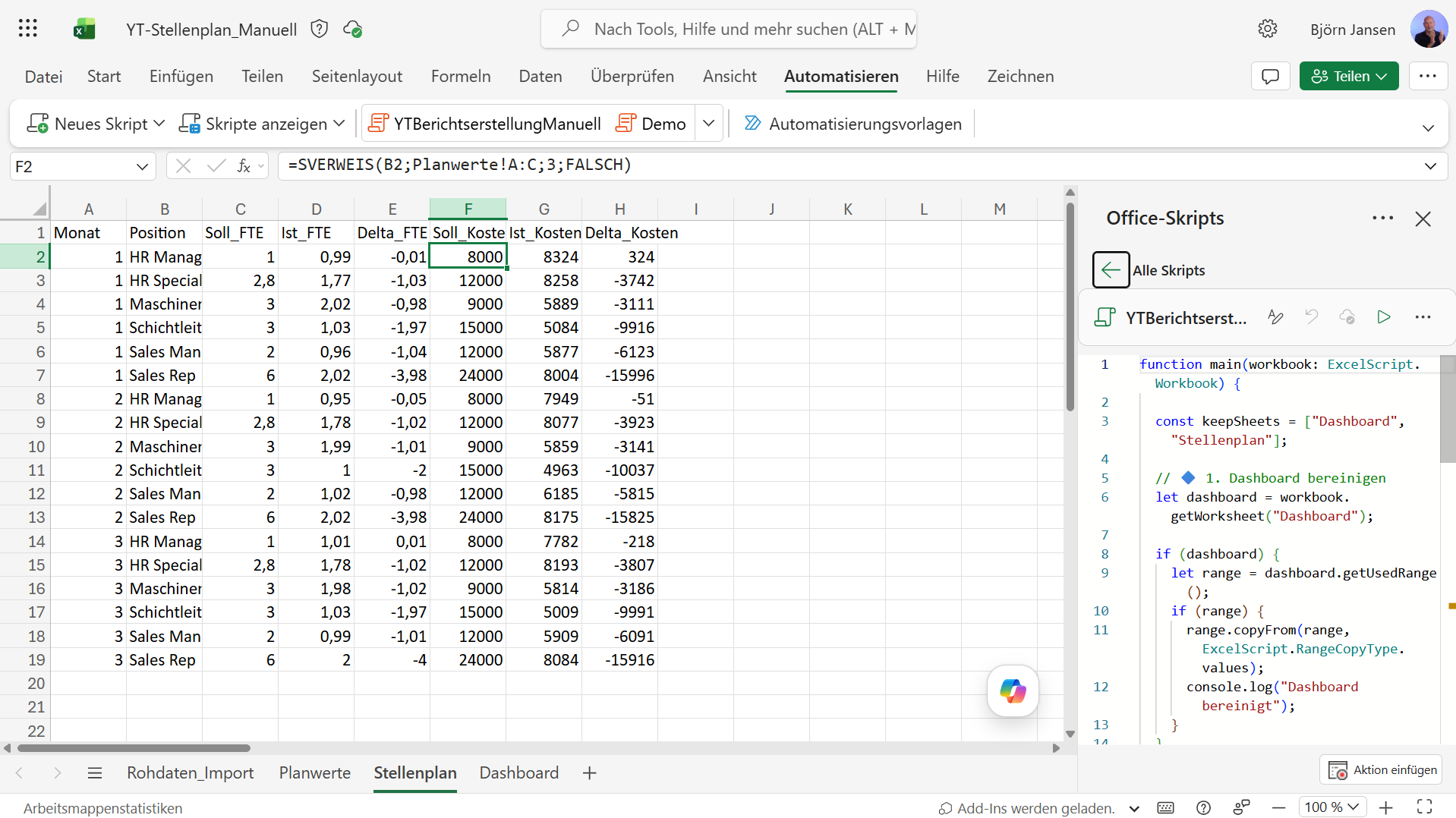Switch to Daten ribbon tab
Image resolution: width=1456 pixels, height=818 pixels.
pyautogui.click(x=540, y=76)
